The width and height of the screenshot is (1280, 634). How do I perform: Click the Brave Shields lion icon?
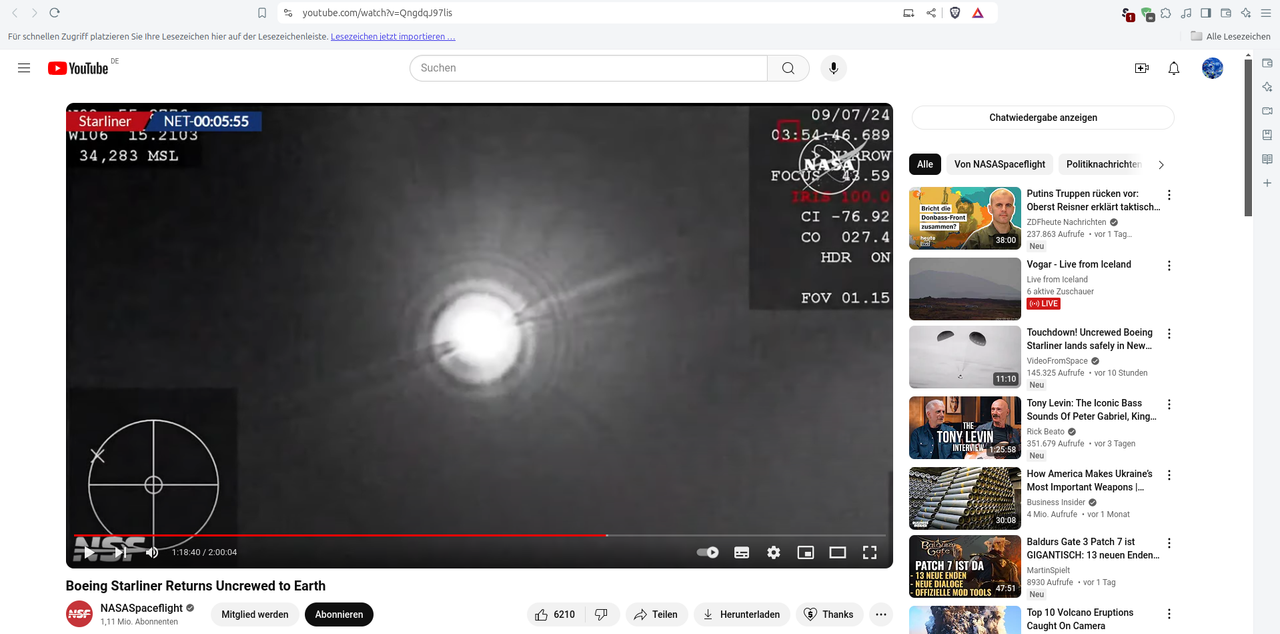(954, 13)
